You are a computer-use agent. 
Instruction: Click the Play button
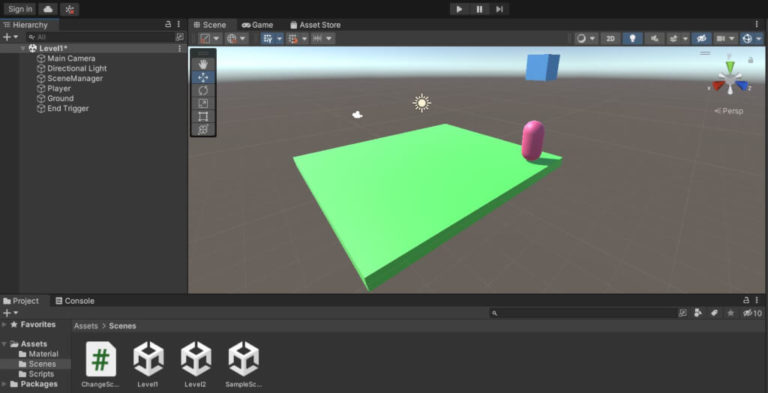(x=459, y=9)
